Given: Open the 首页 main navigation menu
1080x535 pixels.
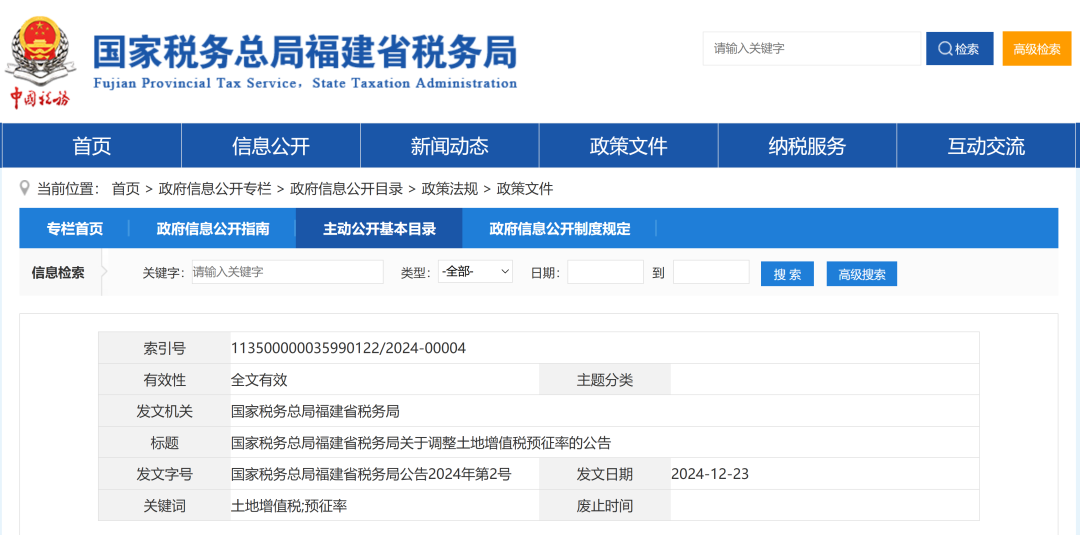Looking at the screenshot, I should tap(92, 146).
